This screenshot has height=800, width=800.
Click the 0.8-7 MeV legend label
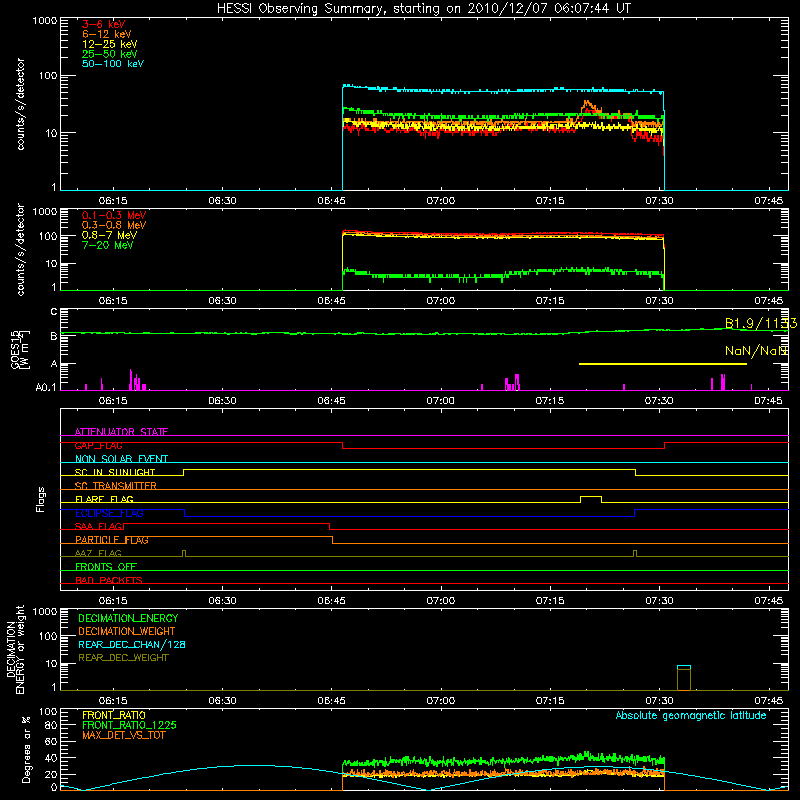coord(109,235)
